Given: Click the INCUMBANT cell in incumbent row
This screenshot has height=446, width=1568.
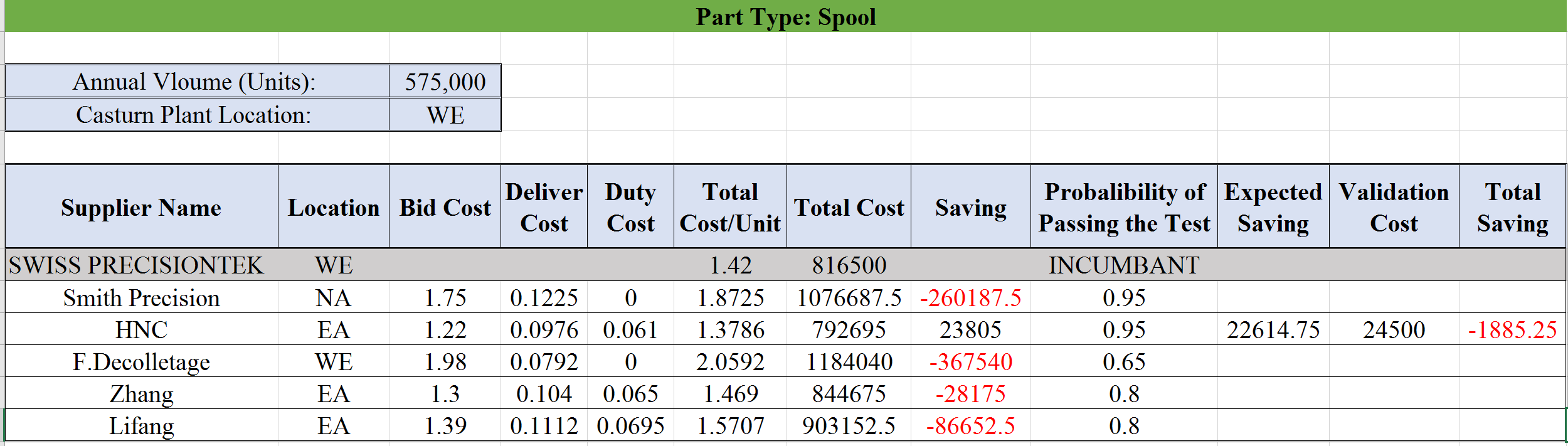Looking at the screenshot, I should pyautogui.click(x=1124, y=265).
